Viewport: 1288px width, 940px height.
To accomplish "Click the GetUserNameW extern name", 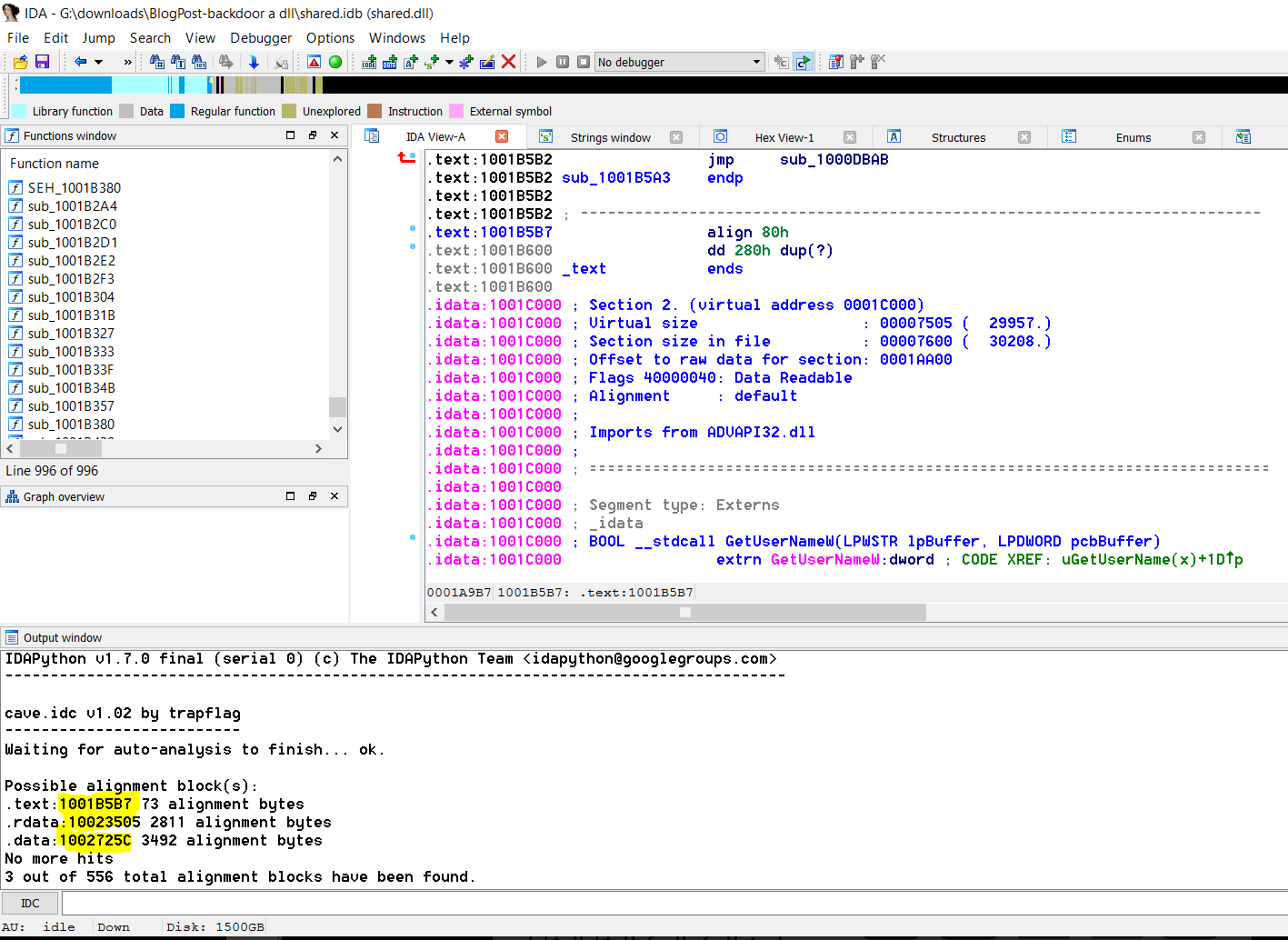I will pyautogui.click(x=825, y=560).
